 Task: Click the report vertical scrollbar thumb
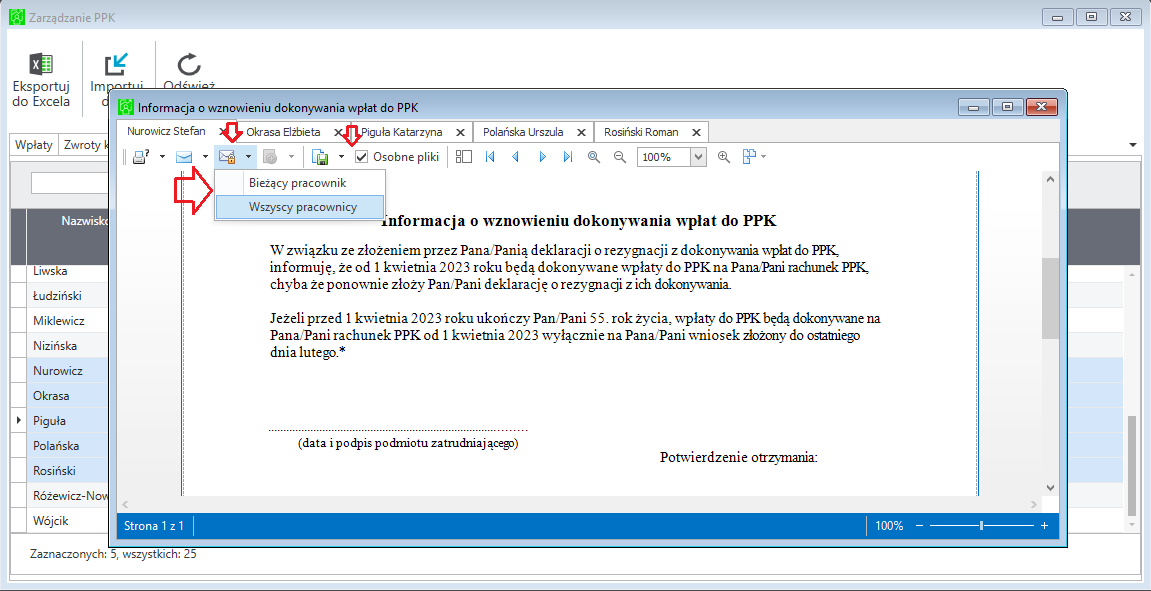pyautogui.click(x=1050, y=298)
